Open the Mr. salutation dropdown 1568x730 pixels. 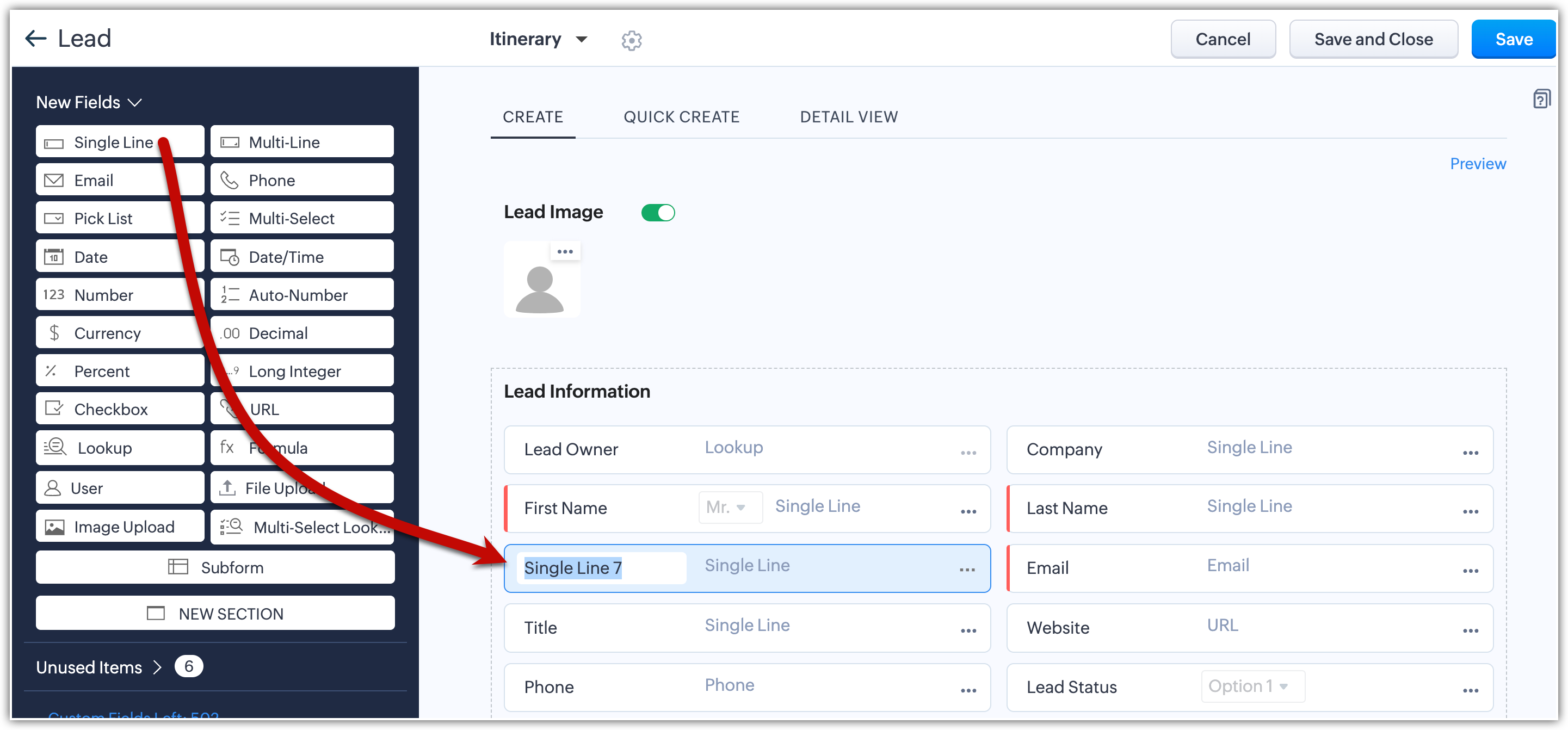tap(730, 508)
